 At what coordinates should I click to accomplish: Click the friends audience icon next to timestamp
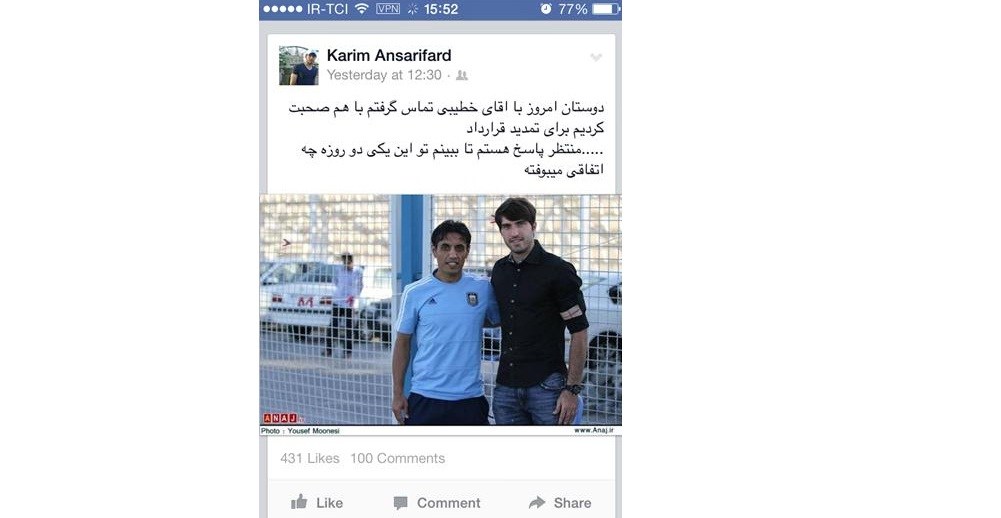pos(462,75)
